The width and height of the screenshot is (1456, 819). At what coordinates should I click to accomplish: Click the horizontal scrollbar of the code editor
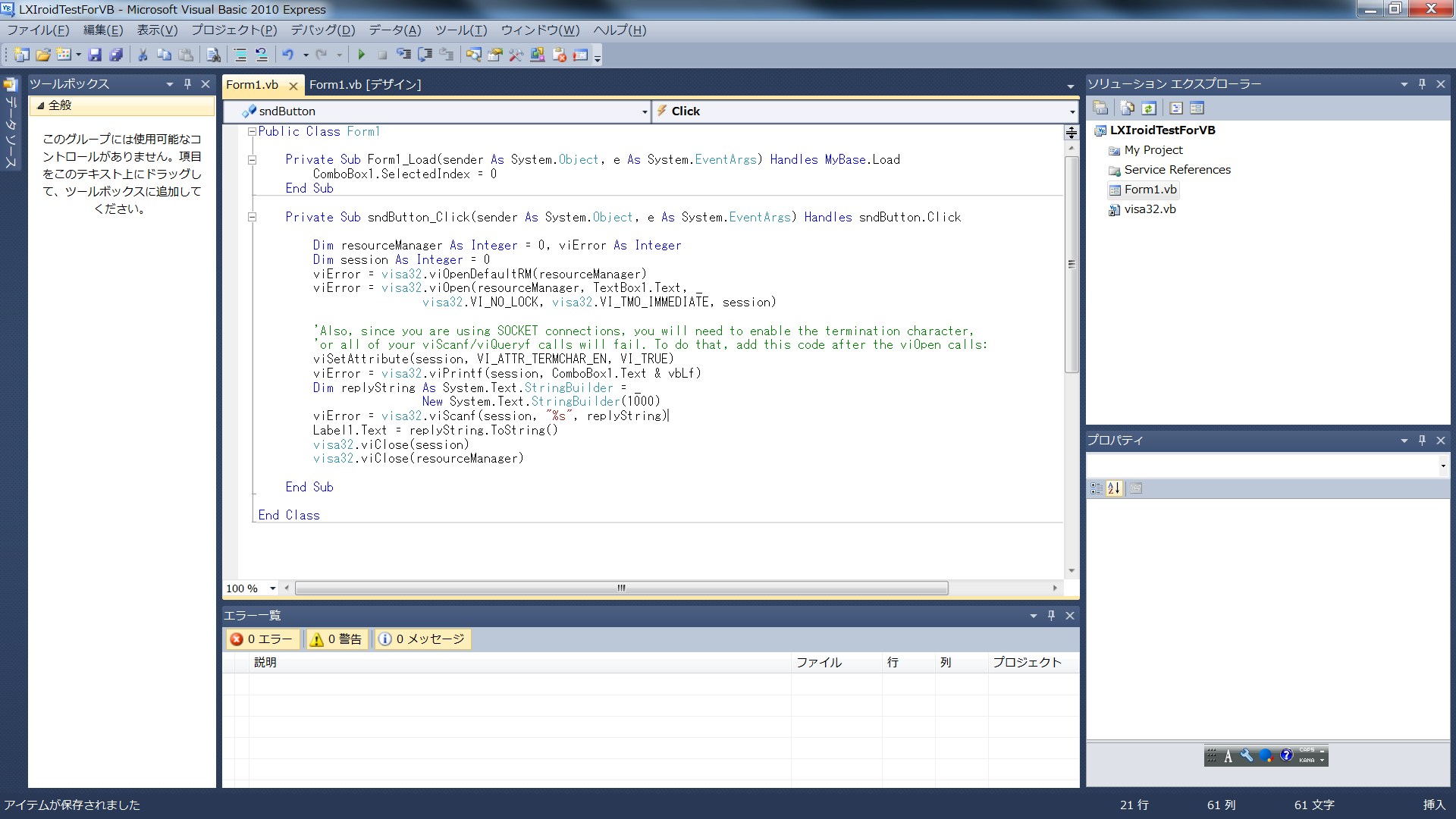pyautogui.click(x=621, y=588)
